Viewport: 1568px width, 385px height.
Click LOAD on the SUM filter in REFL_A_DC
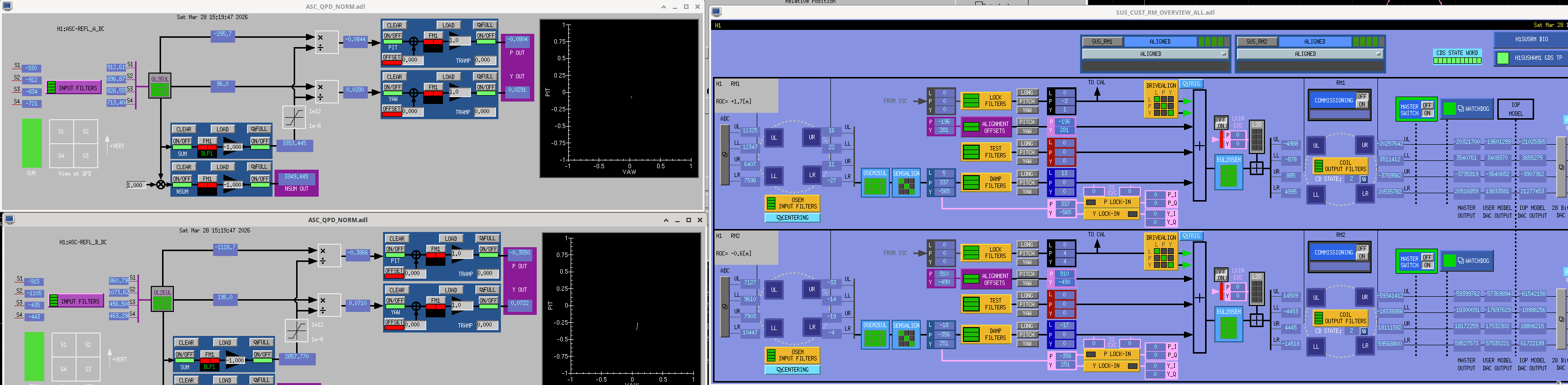click(223, 129)
